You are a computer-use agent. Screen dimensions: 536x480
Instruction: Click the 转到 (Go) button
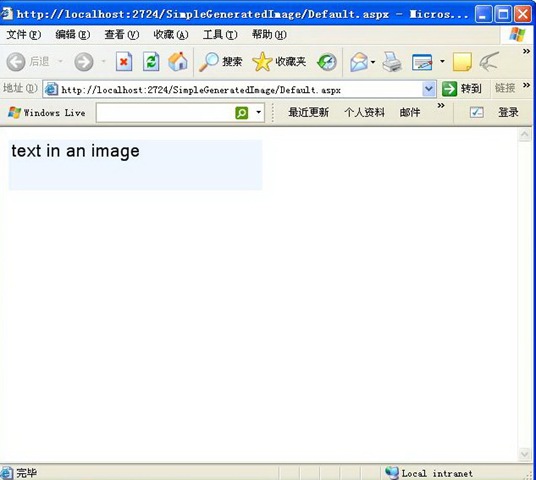(462, 89)
